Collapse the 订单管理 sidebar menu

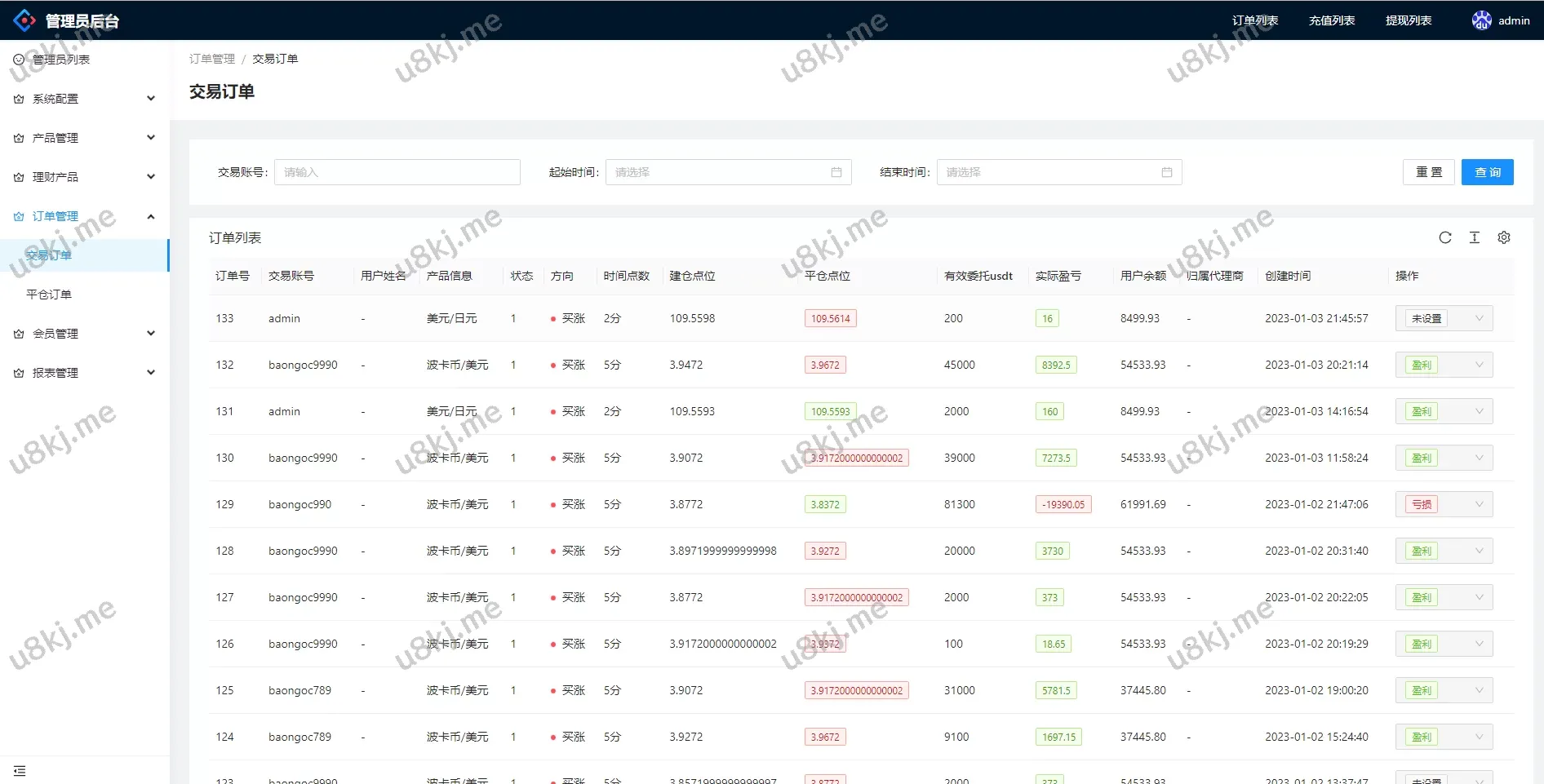pos(85,216)
